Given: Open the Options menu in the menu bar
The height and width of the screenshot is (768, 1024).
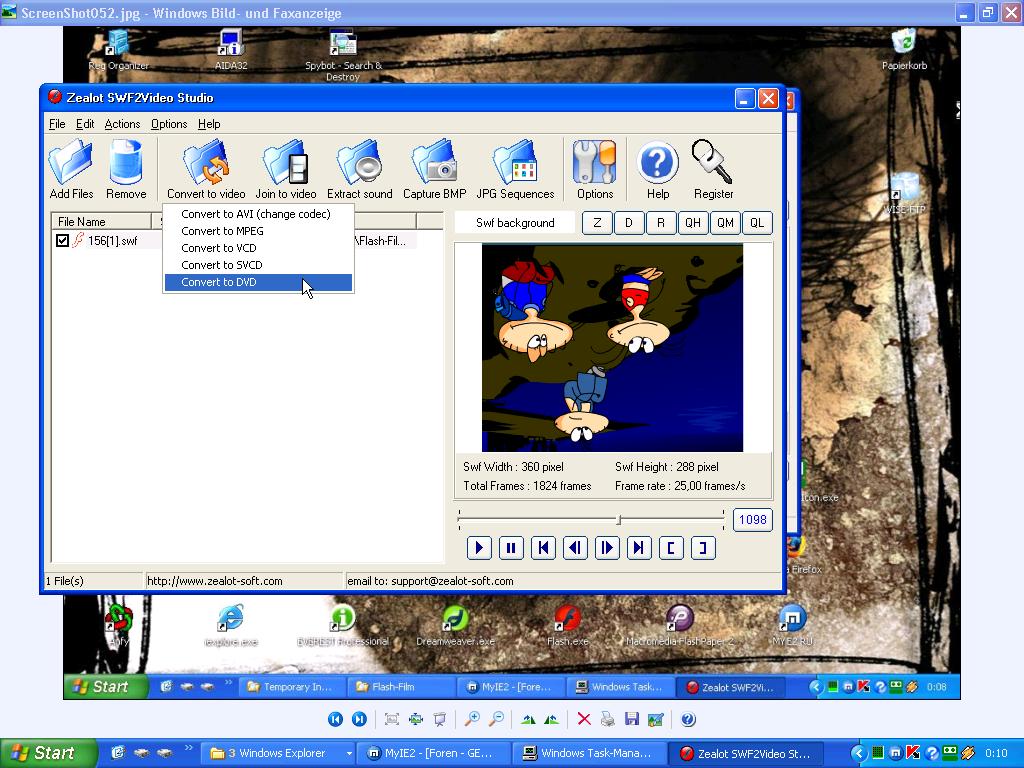Looking at the screenshot, I should pos(168,124).
